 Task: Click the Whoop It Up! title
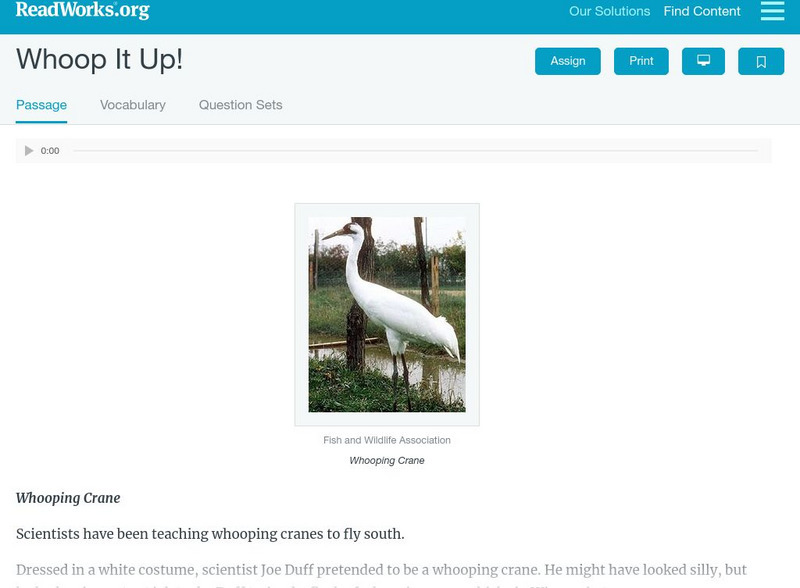[x=99, y=59]
